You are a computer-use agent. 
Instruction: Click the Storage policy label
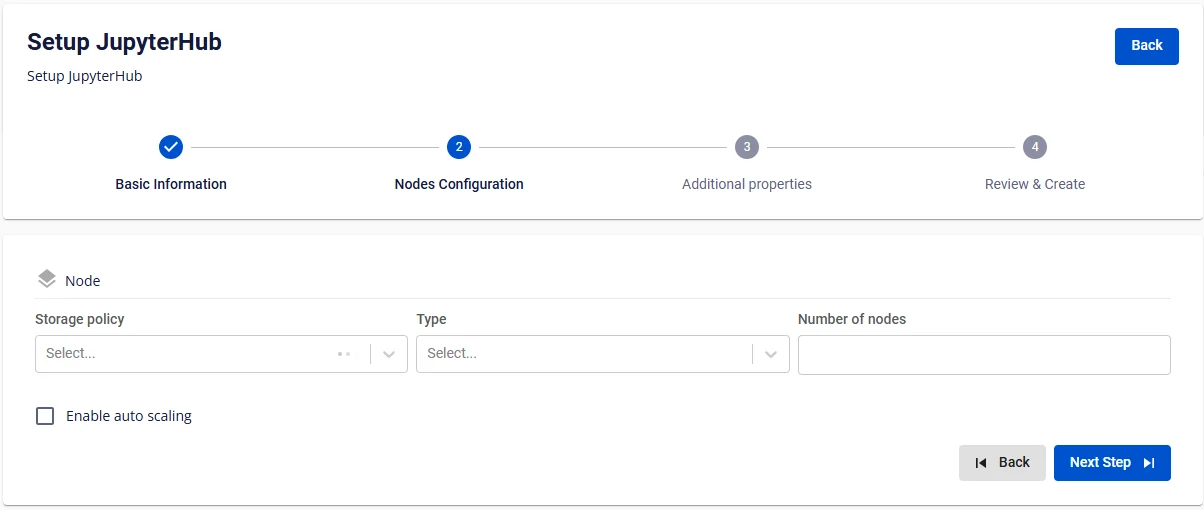[x=80, y=319]
